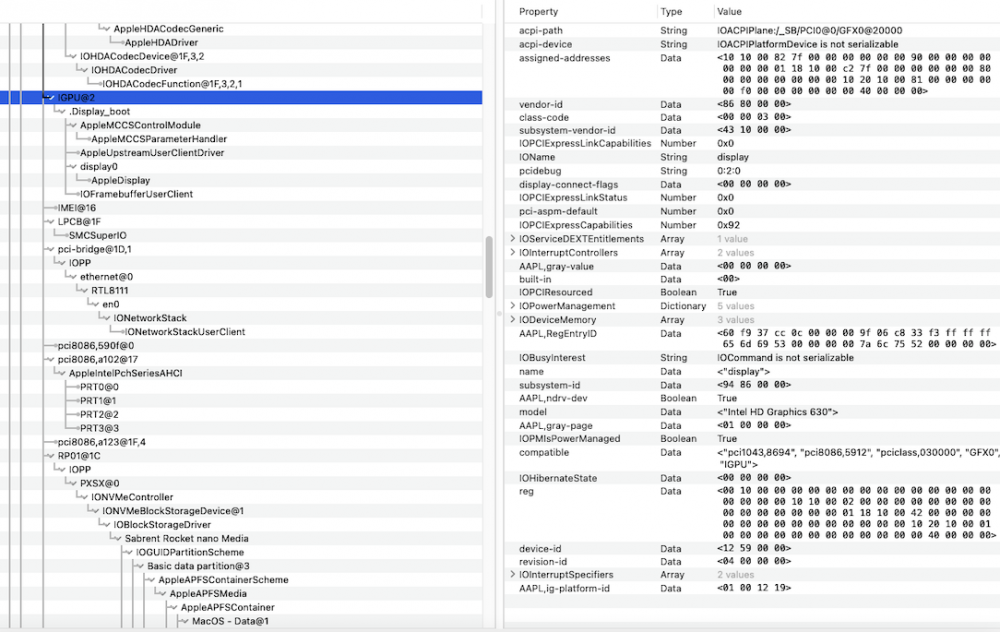Select the device-id property row
Viewport: 1000px width, 632px height.
coord(753,548)
